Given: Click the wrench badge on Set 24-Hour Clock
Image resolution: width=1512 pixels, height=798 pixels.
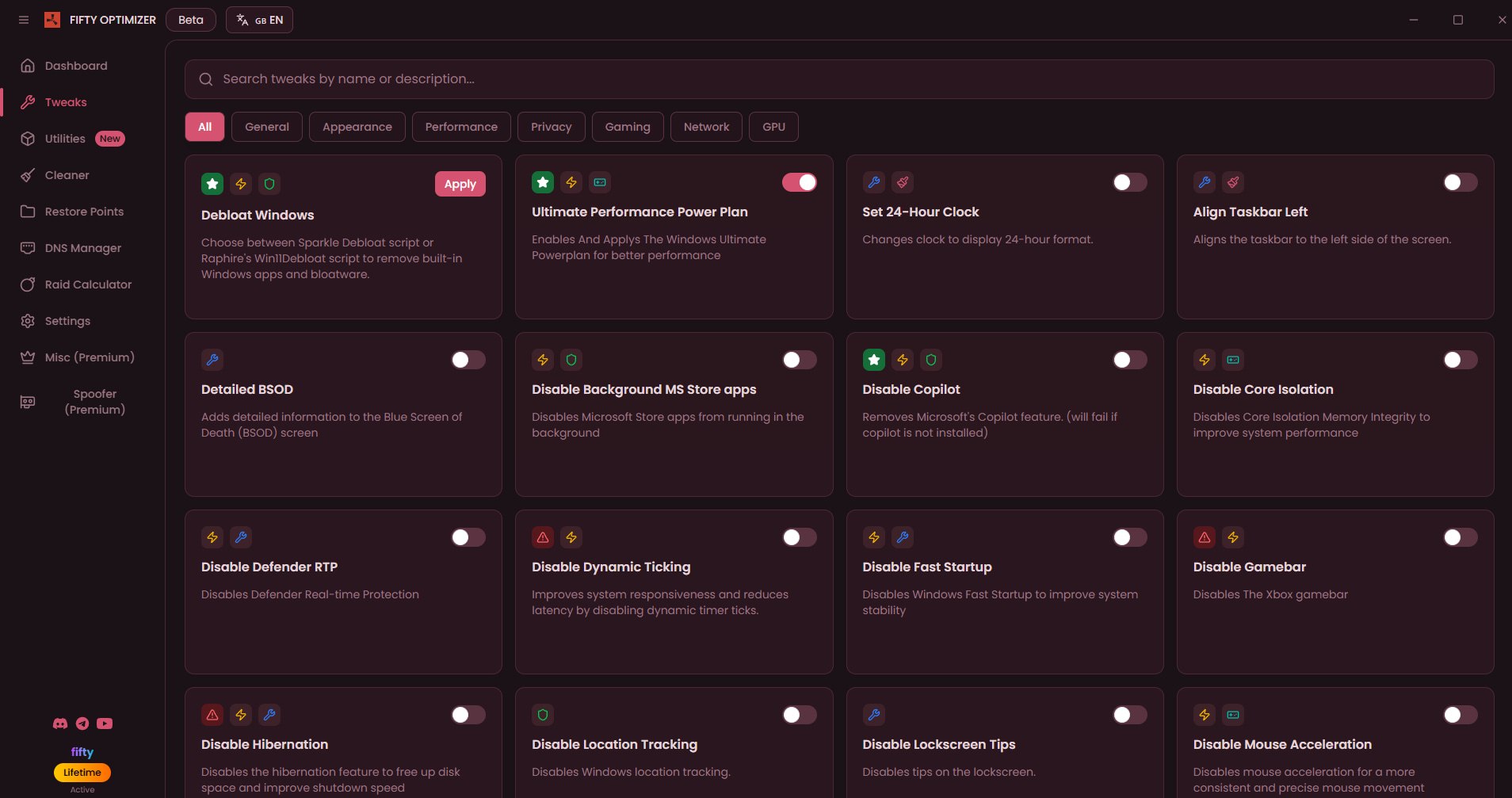Looking at the screenshot, I should pos(874,182).
